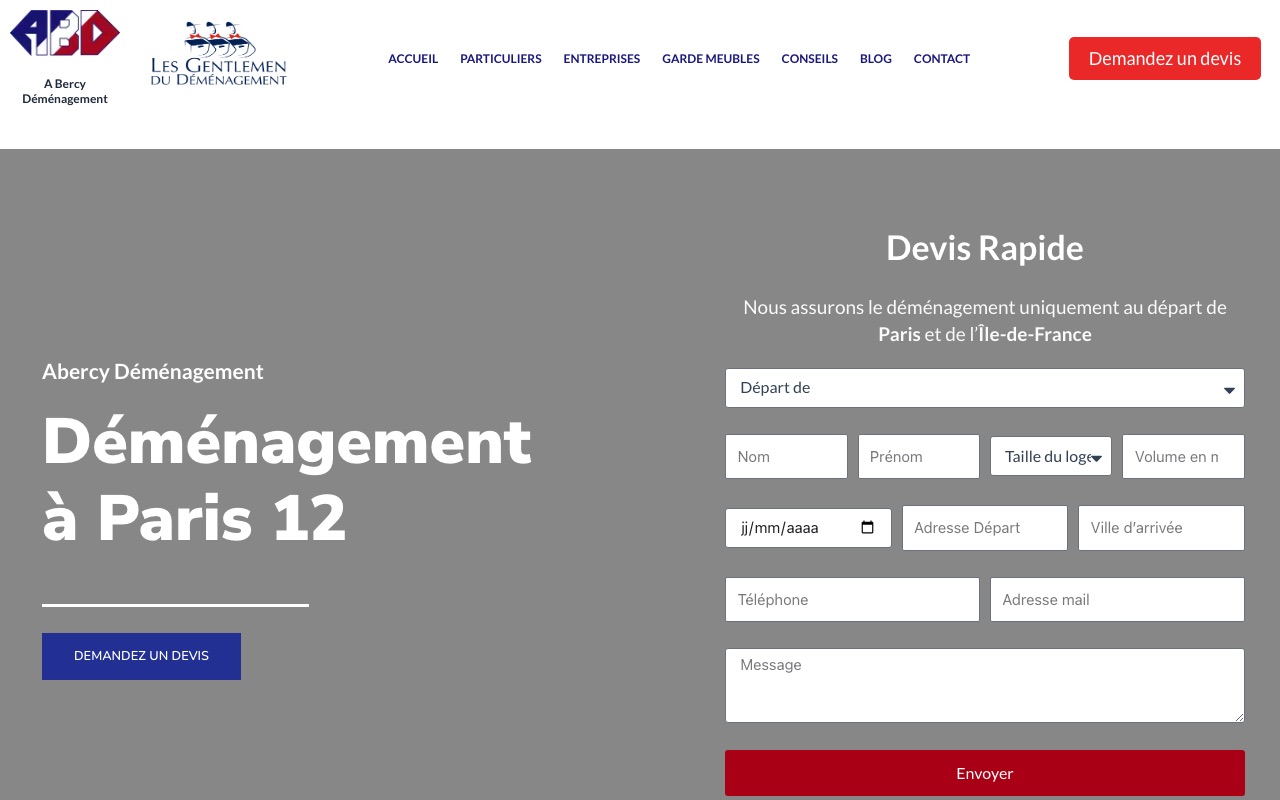Click inside the Message textarea
The height and width of the screenshot is (800, 1280).
985,685
